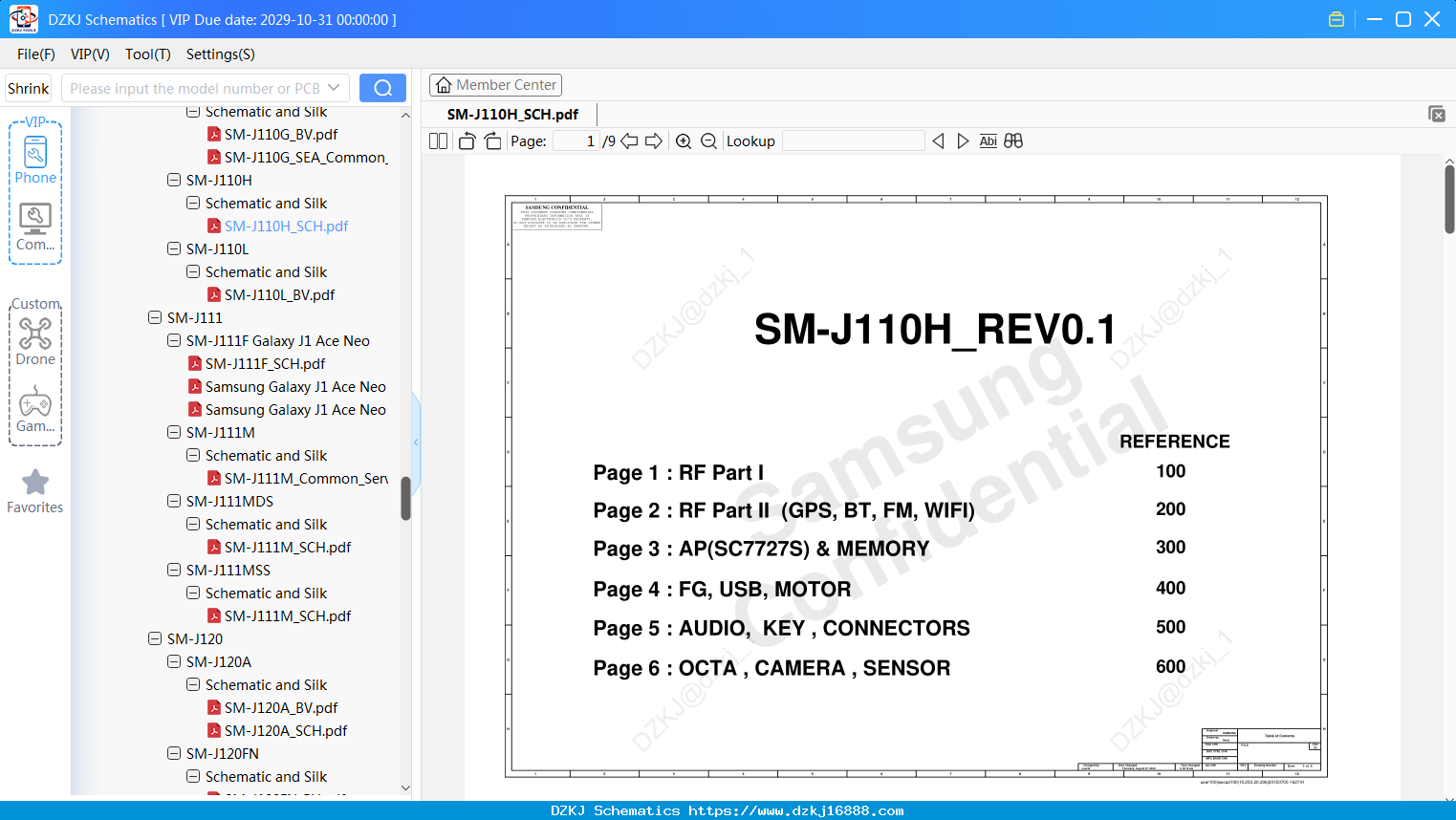The width and height of the screenshot is (1456, 820).
Task: Open SM-J120A_BV.pdf file
Action: tap(281, 708)
